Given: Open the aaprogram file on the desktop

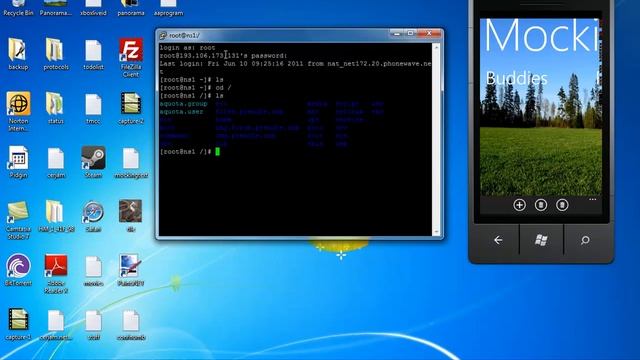Looking at the screenshot, I should click(168, 8).
